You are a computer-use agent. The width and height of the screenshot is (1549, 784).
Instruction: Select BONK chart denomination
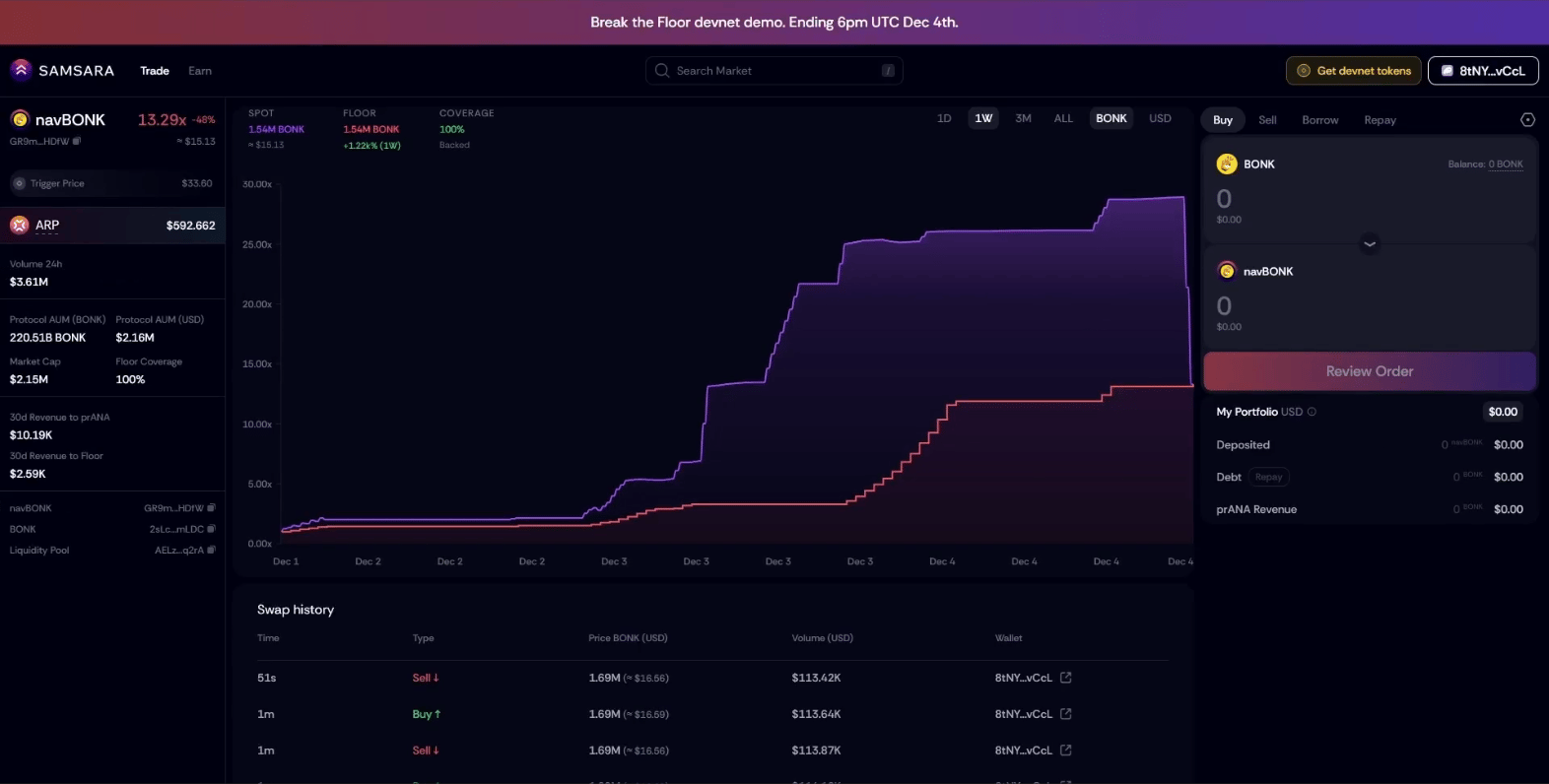pos(1111,118)
